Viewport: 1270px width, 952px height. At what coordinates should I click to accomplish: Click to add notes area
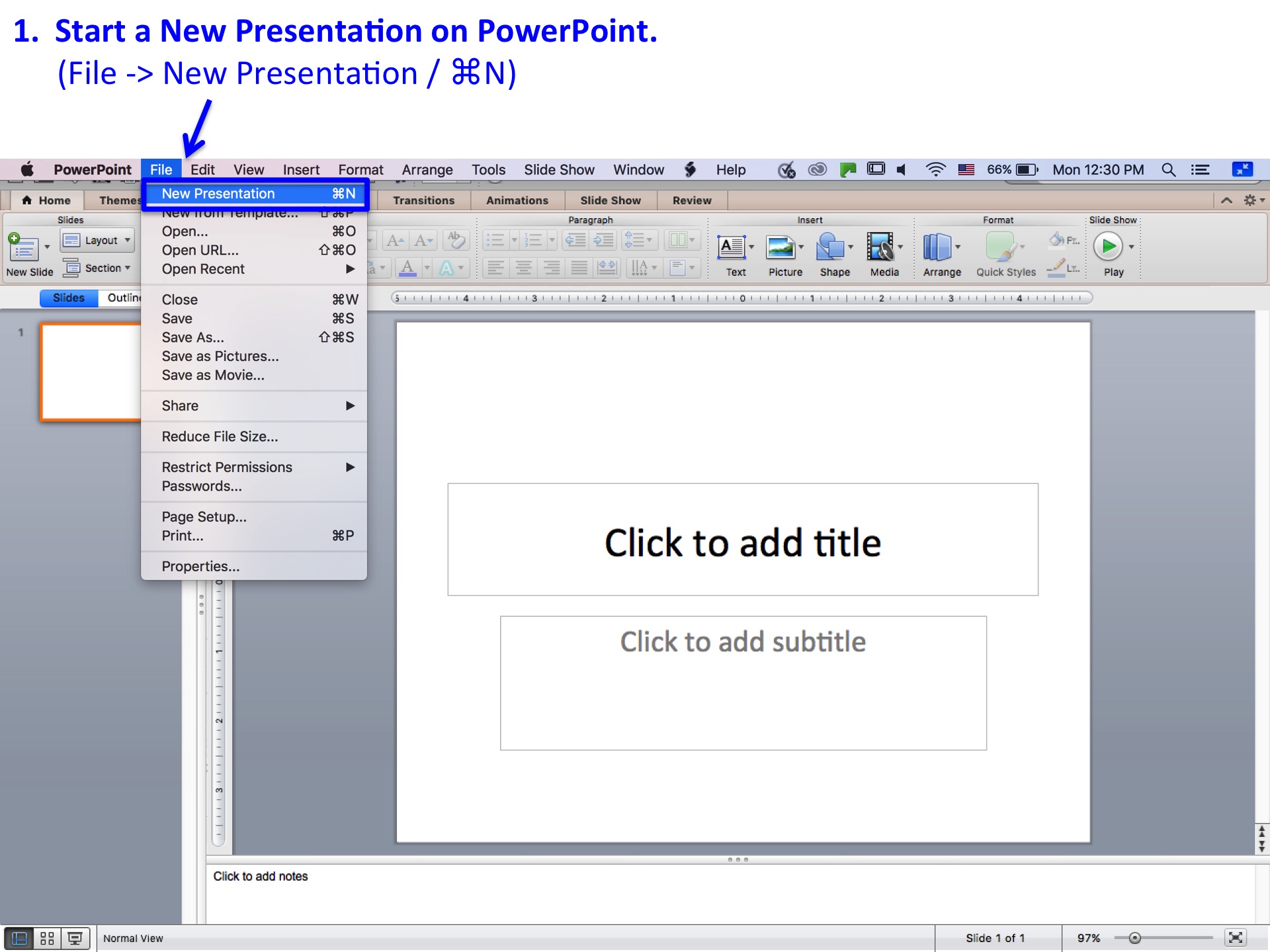click(x=731, y=894)
